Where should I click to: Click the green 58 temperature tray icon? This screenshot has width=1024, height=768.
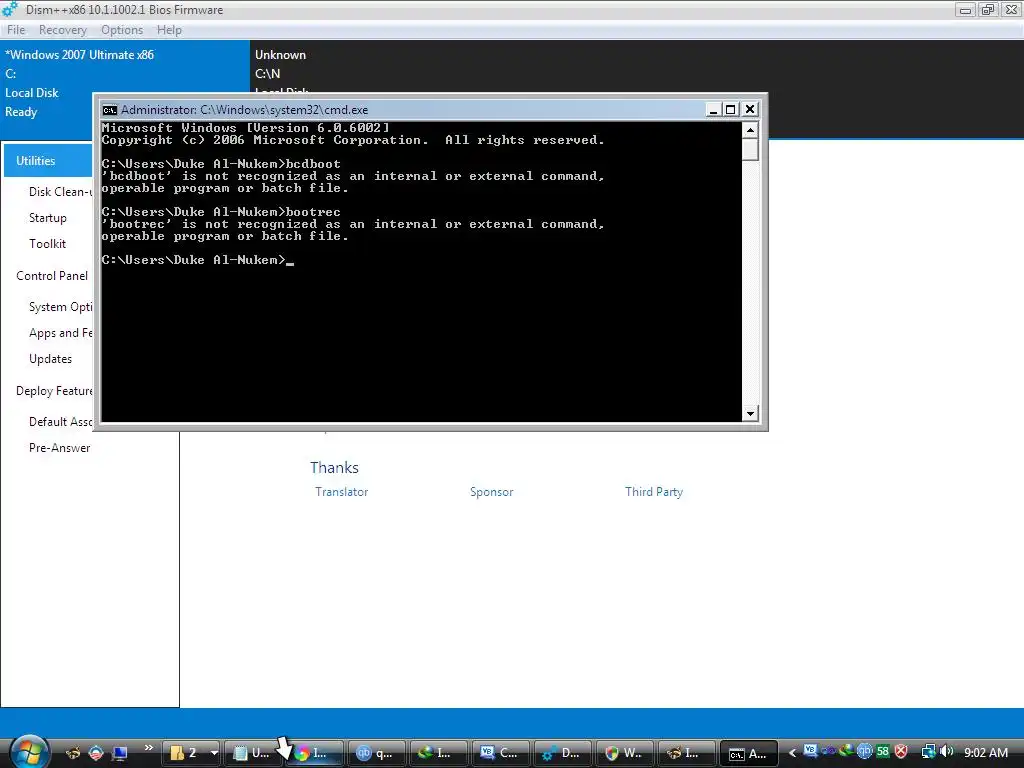[883, 752]
